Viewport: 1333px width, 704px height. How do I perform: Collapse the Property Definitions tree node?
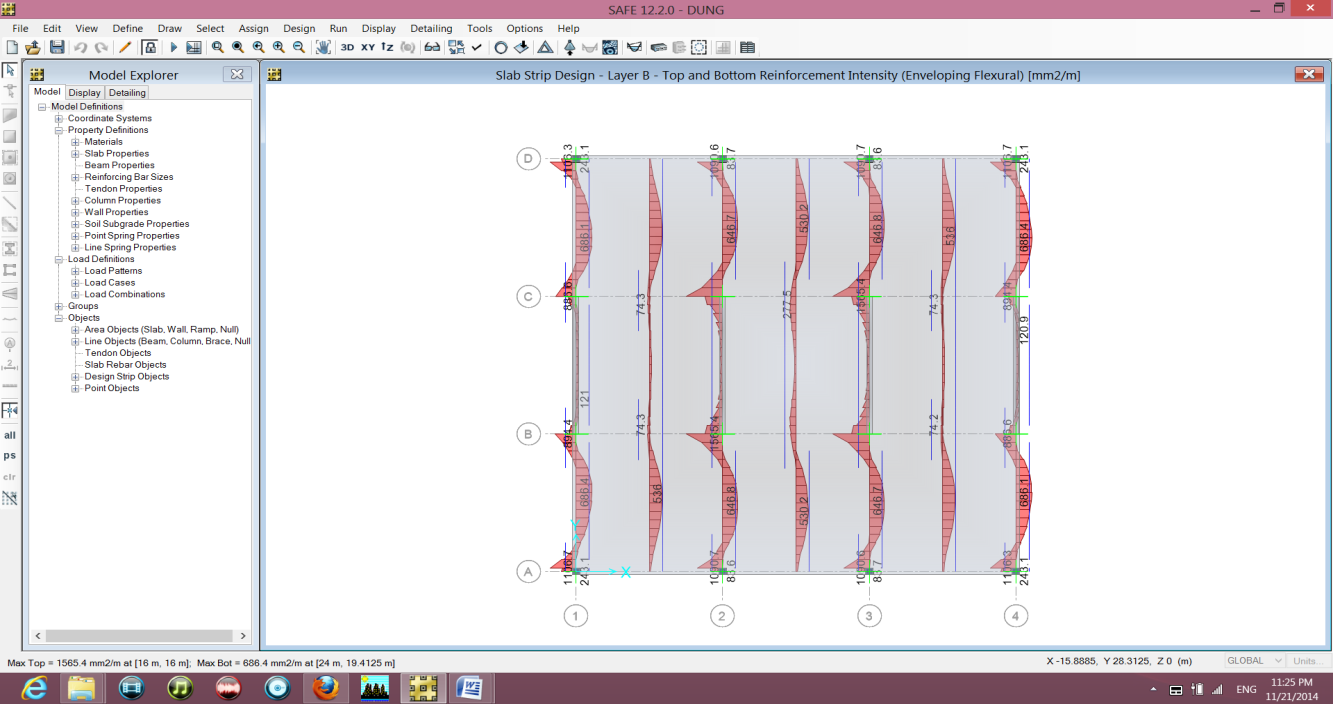(59, 130)
